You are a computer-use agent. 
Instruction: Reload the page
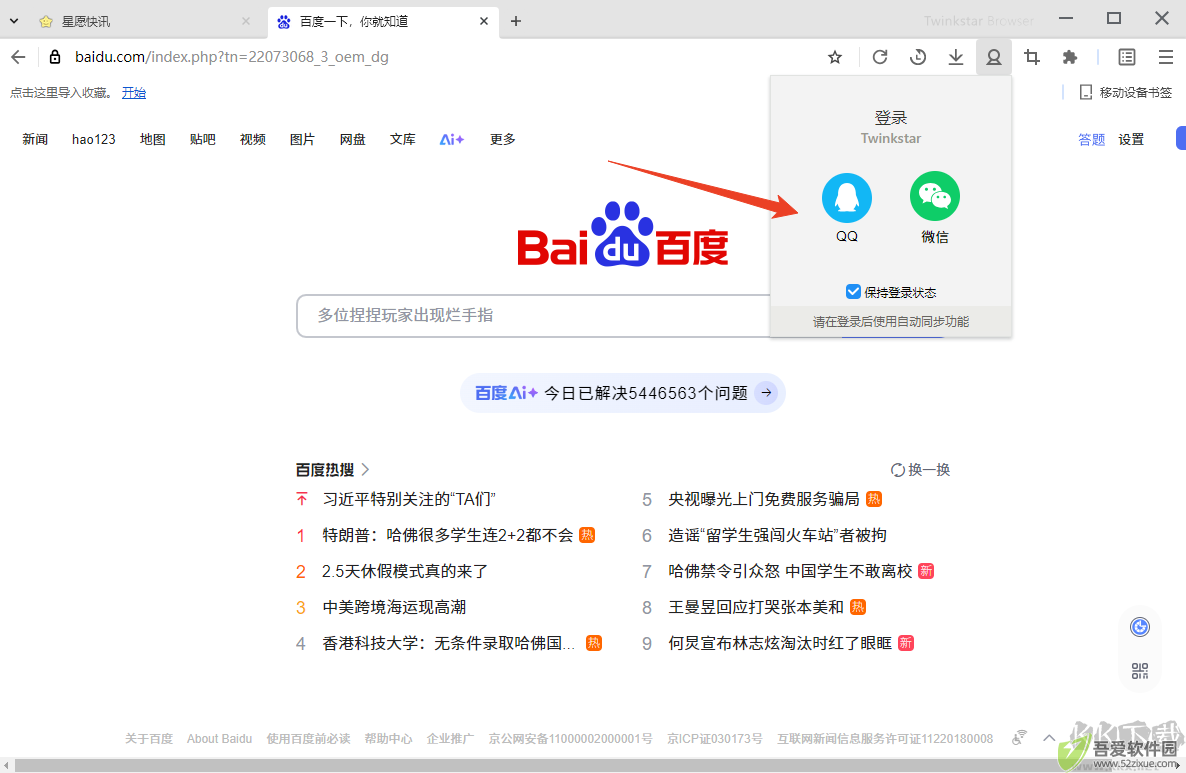[x=880, y=57]
